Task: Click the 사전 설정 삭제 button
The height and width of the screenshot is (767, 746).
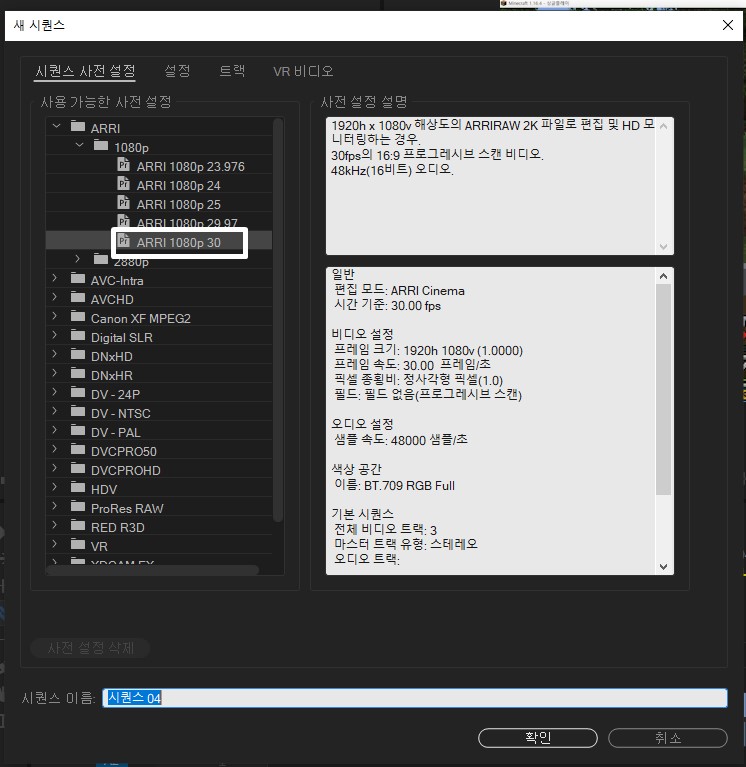Action: [x=90, y=648]
